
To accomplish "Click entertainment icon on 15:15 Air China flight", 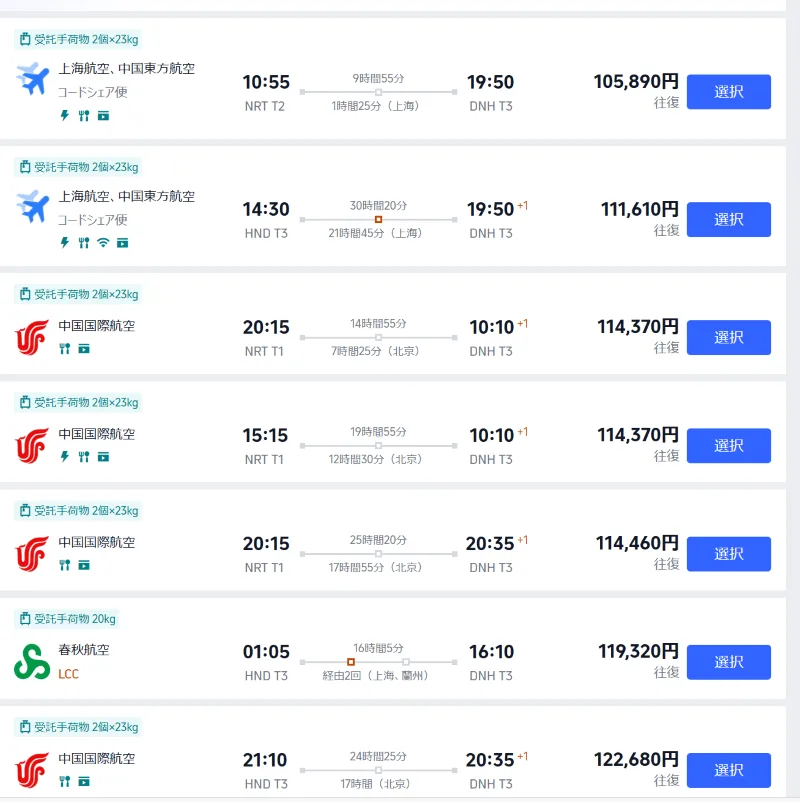I will pyautogui.click(x=102, y=457).
